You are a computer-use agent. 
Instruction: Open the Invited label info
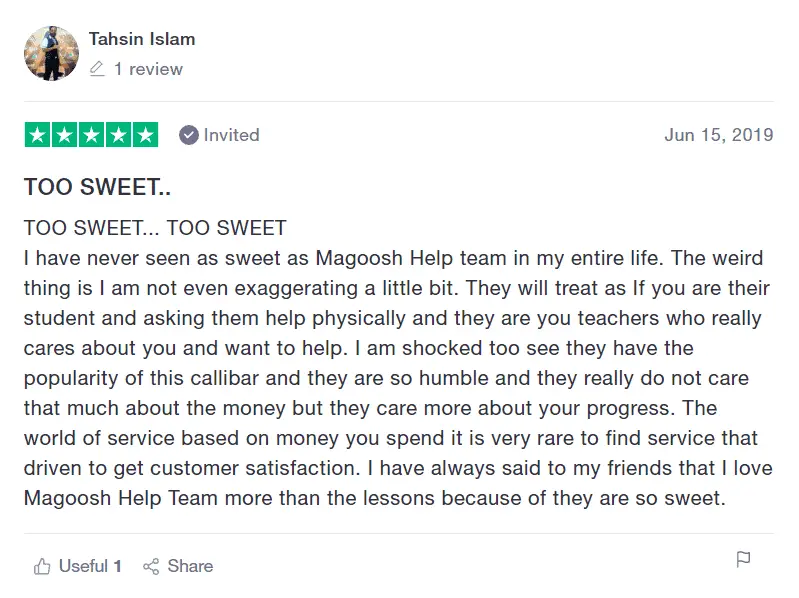(231, 135)
